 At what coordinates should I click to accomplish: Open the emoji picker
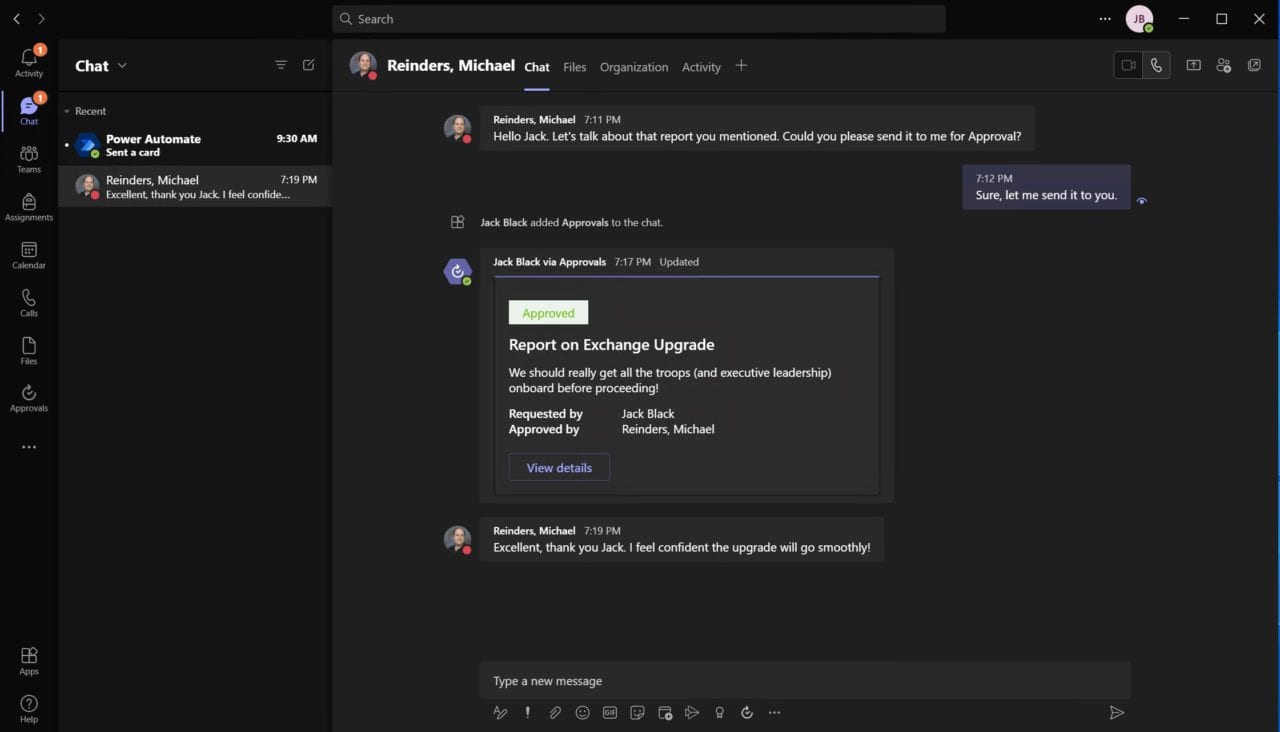click(582, 713)
